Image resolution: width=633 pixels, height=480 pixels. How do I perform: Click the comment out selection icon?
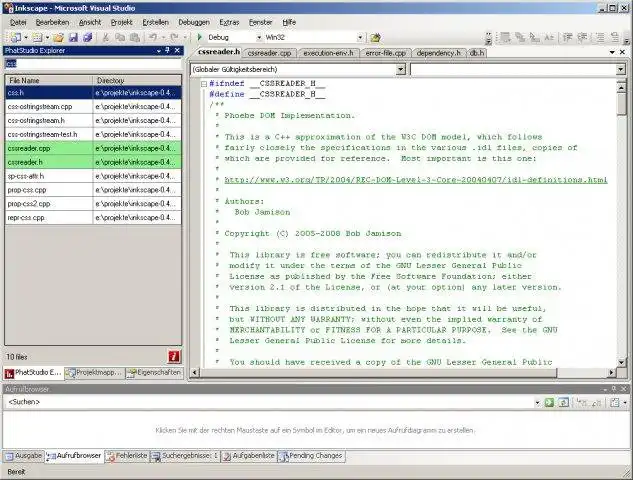tap(600, 38)
